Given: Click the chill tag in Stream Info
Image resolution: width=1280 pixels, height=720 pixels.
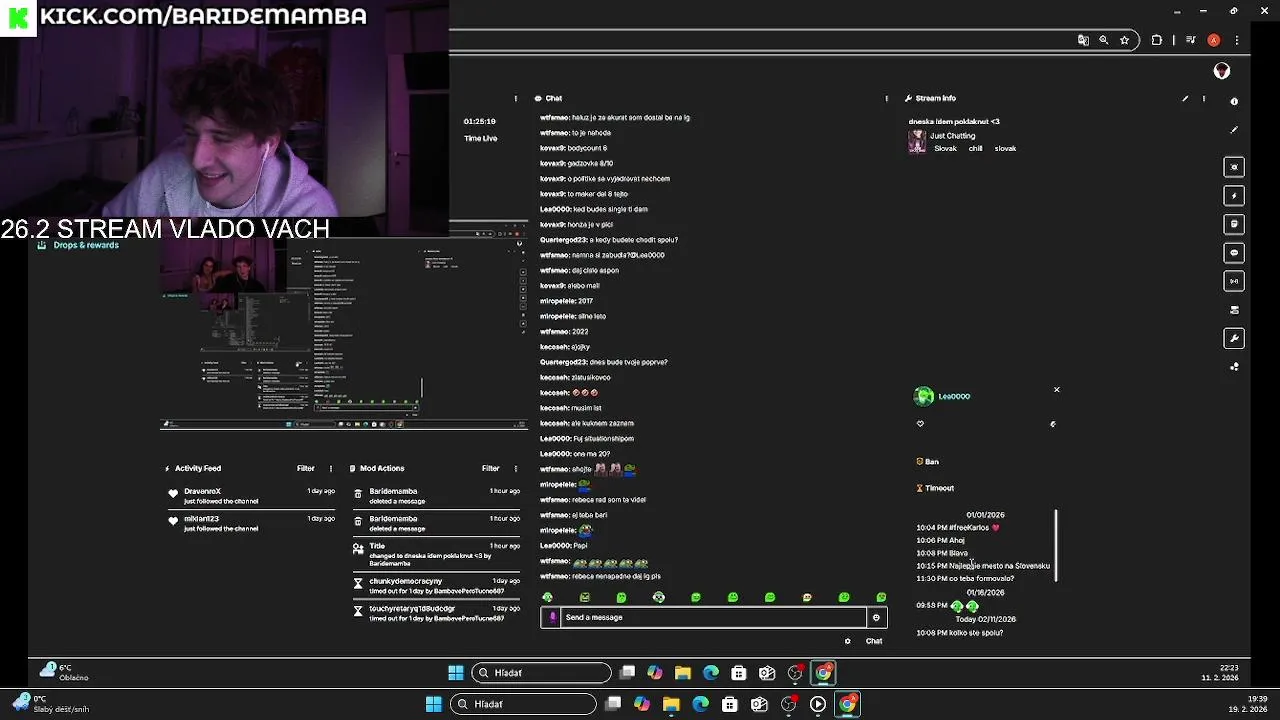Looking at the screenshot, I should click(x=975, y=148).
